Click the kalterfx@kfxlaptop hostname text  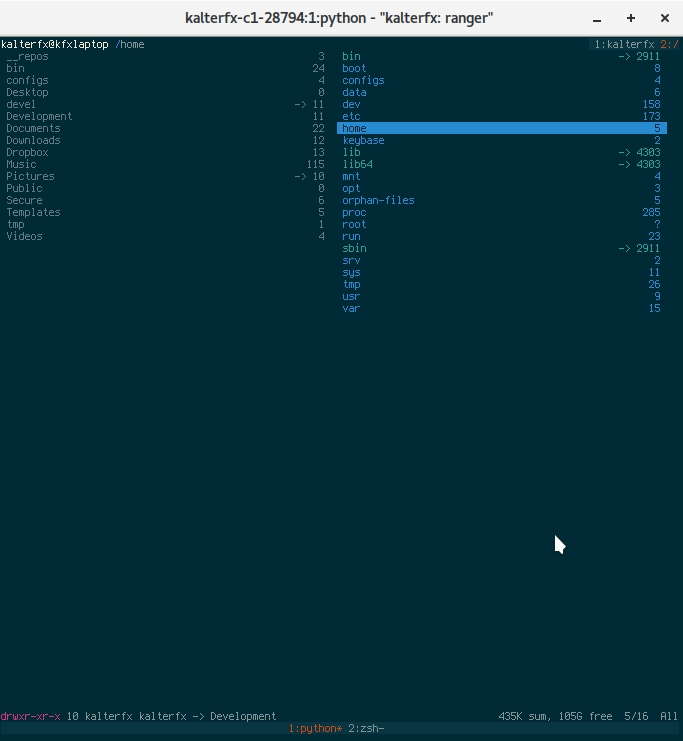55,44
